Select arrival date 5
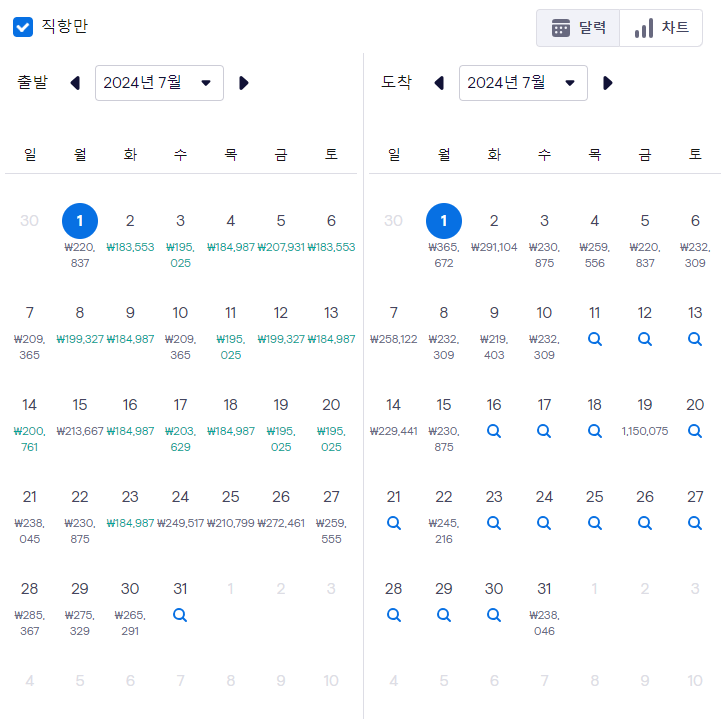The width and height of the screenshot is (726, 719). click(645, 221)
